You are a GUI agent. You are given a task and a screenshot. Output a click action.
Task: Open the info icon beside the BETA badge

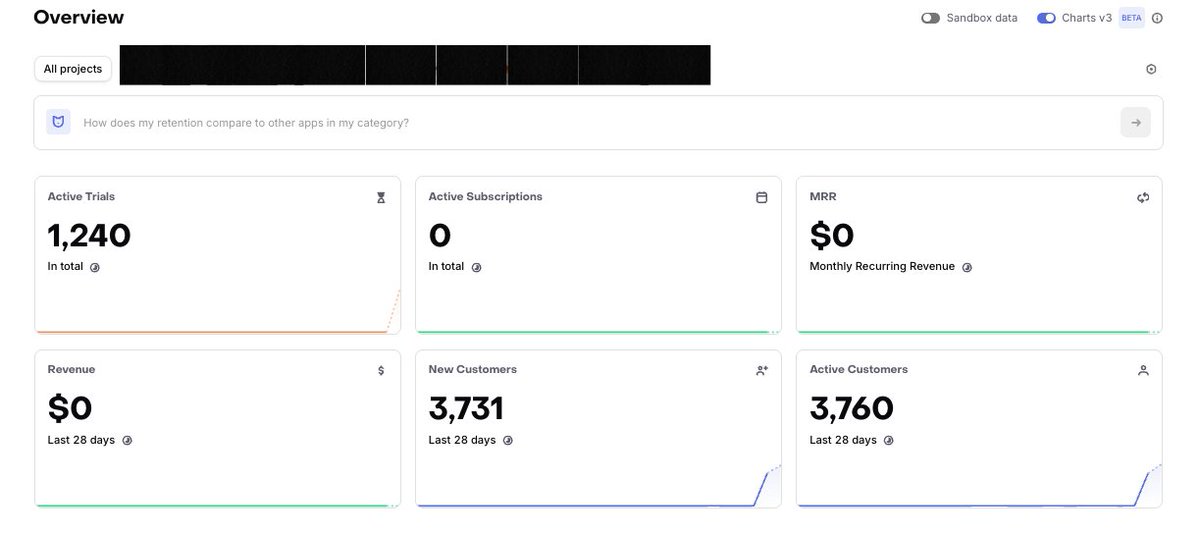[1157, 18]
